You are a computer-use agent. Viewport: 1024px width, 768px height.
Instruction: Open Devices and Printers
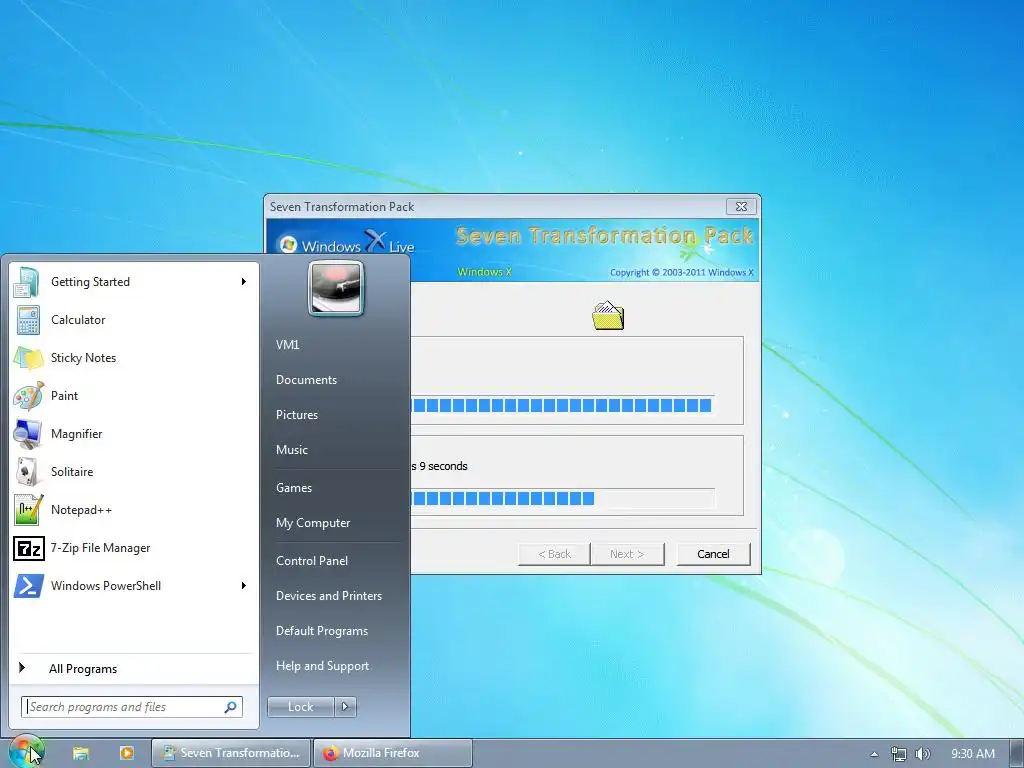(328, 596)
